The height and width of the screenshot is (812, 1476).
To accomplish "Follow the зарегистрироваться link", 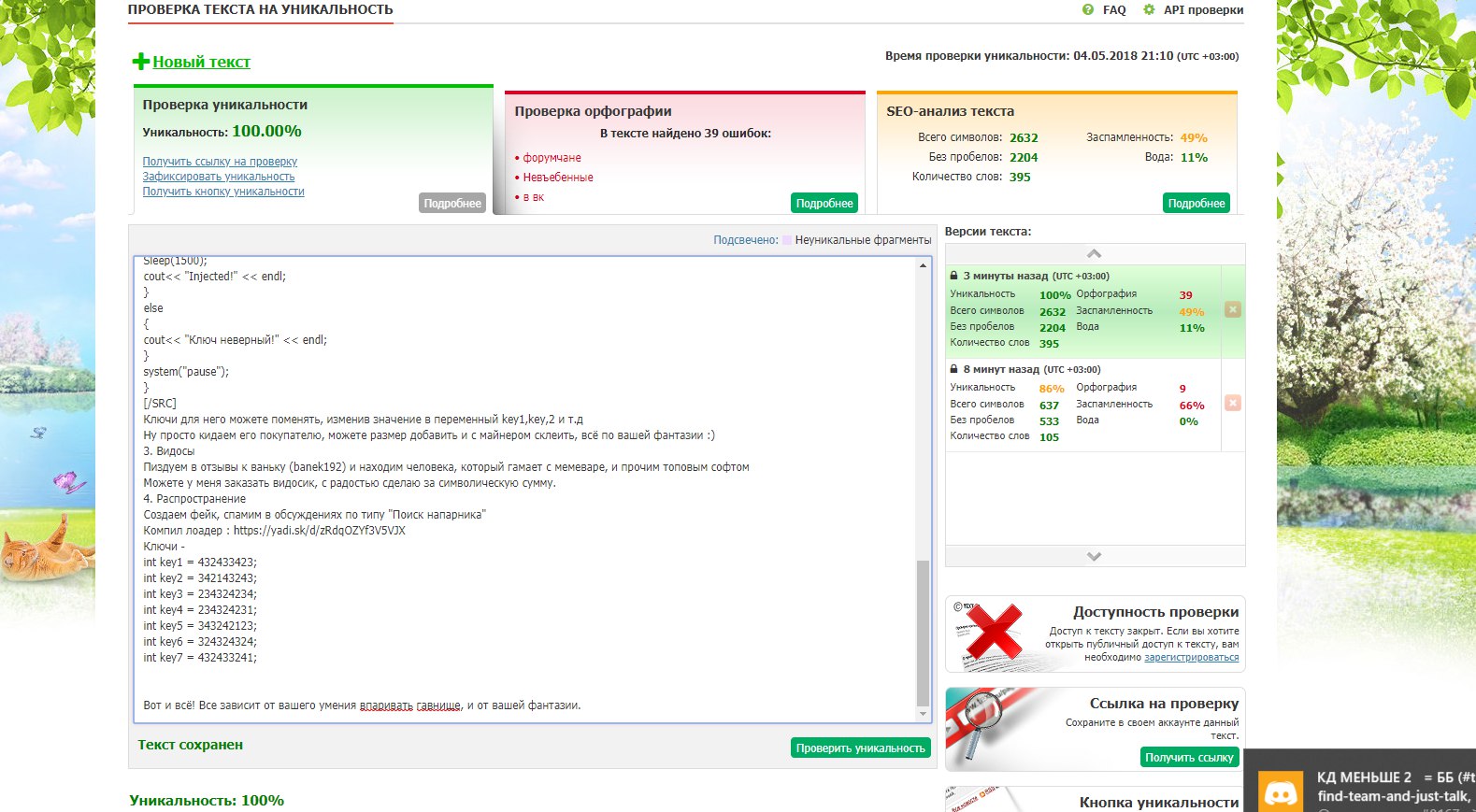I will click(x=1192, y=658).
